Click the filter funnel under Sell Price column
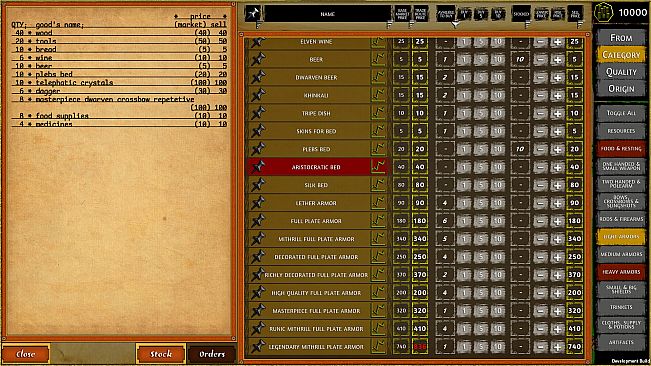Image resolution: width=651 pixels, height=366 pixels. tap(580, 25)
